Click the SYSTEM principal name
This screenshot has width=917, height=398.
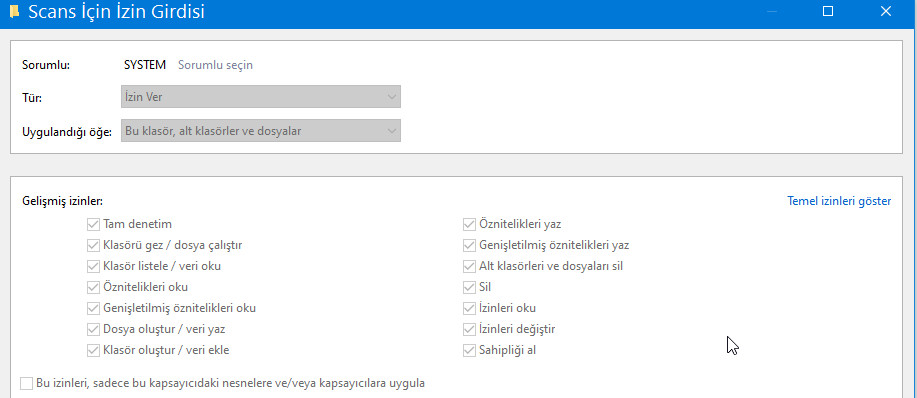pos(145,65)
